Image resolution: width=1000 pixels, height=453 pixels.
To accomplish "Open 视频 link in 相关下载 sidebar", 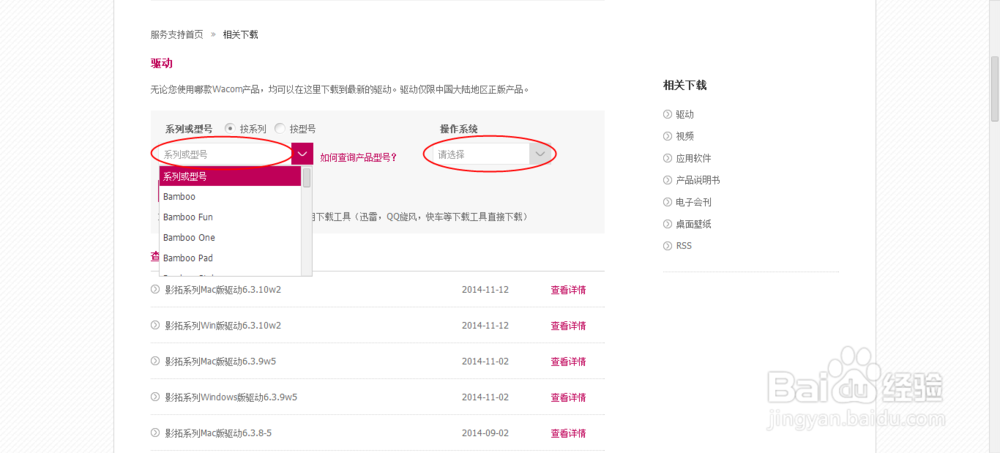I will tap(685, 137).
